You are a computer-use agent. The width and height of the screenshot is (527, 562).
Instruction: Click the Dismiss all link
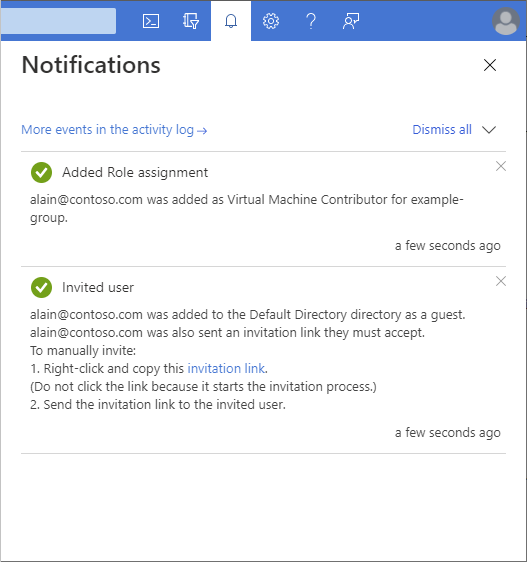(442, 129)
